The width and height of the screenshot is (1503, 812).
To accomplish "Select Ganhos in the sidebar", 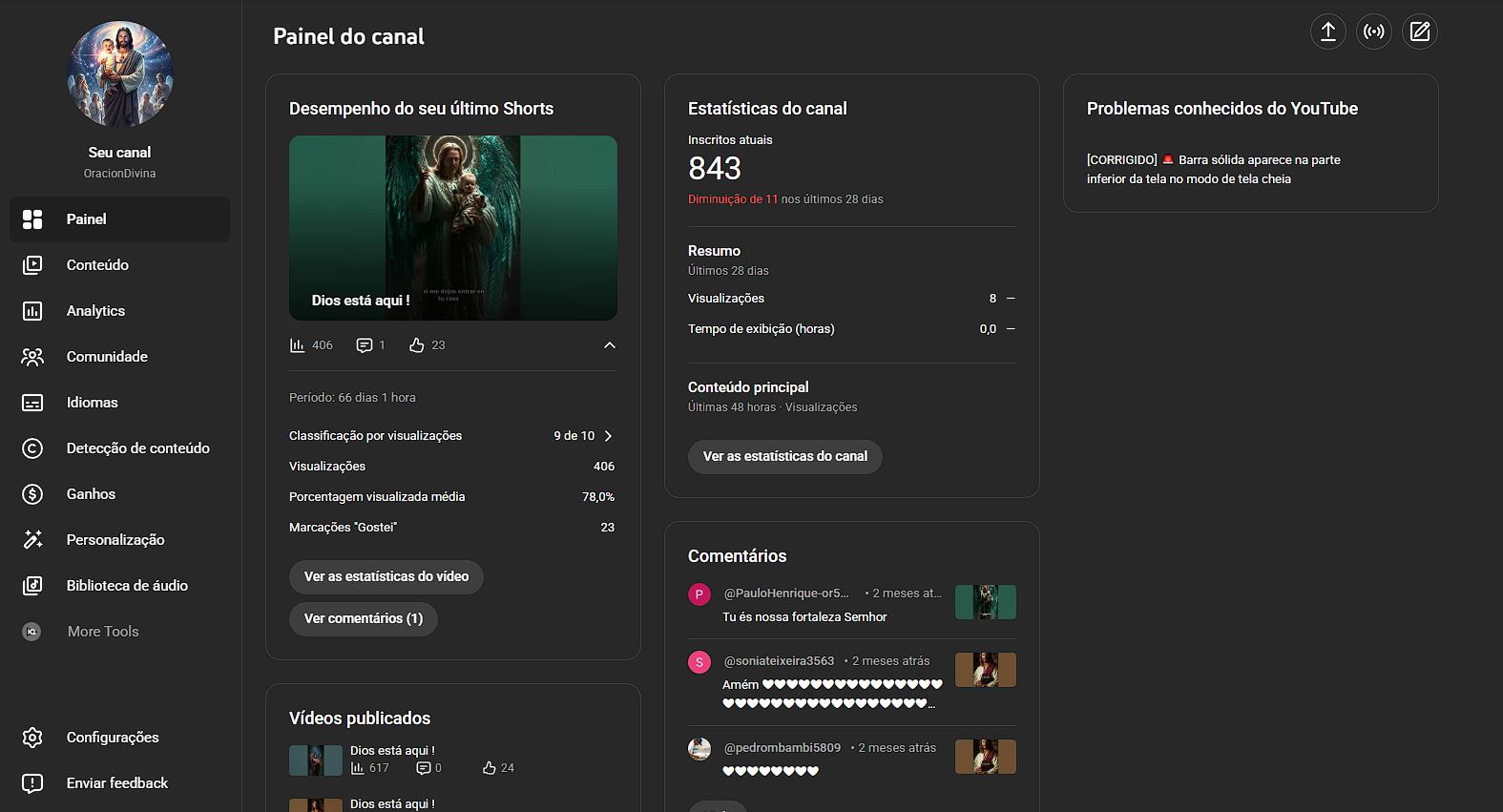I will 120,494.
